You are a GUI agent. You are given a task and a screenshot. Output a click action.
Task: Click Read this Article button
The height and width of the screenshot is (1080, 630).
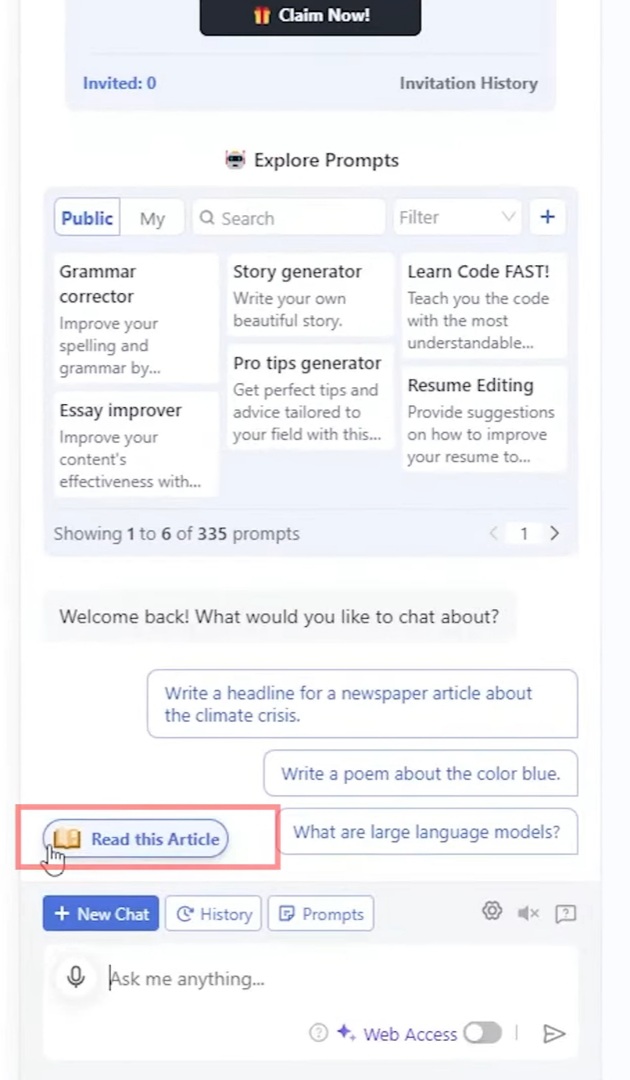(135, 838)
